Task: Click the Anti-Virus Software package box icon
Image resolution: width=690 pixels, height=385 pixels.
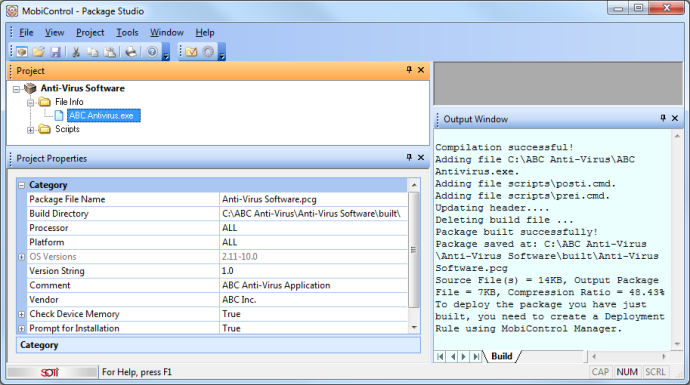Action: pyautogui.click(x=30, y=88)
